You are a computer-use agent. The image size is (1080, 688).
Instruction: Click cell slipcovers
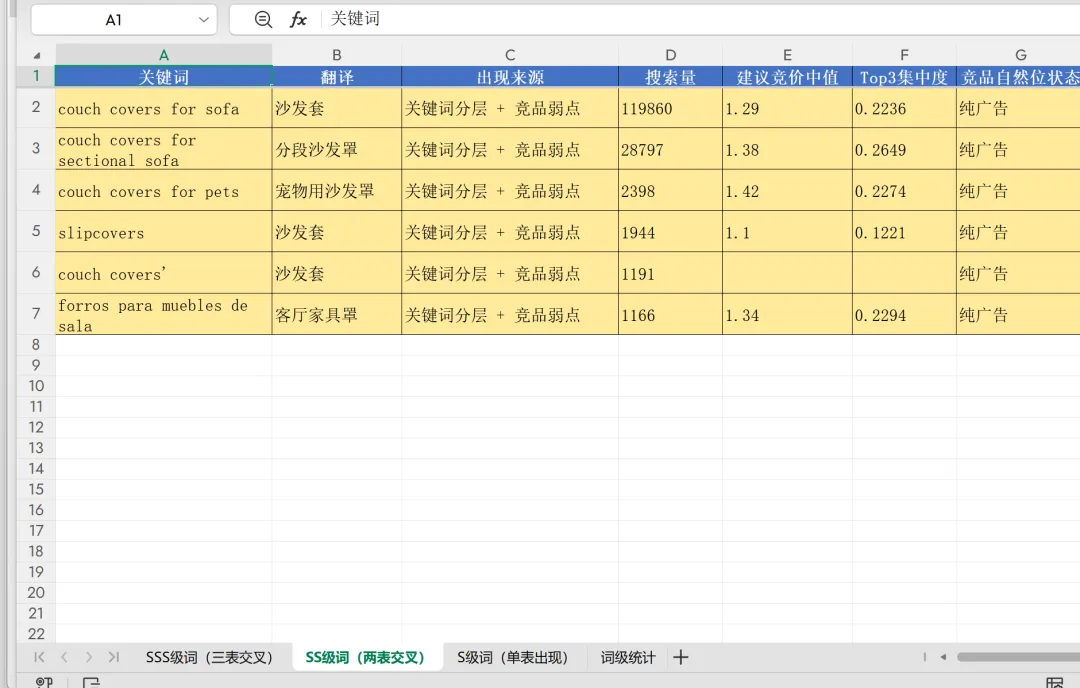[x=164, y=231]
